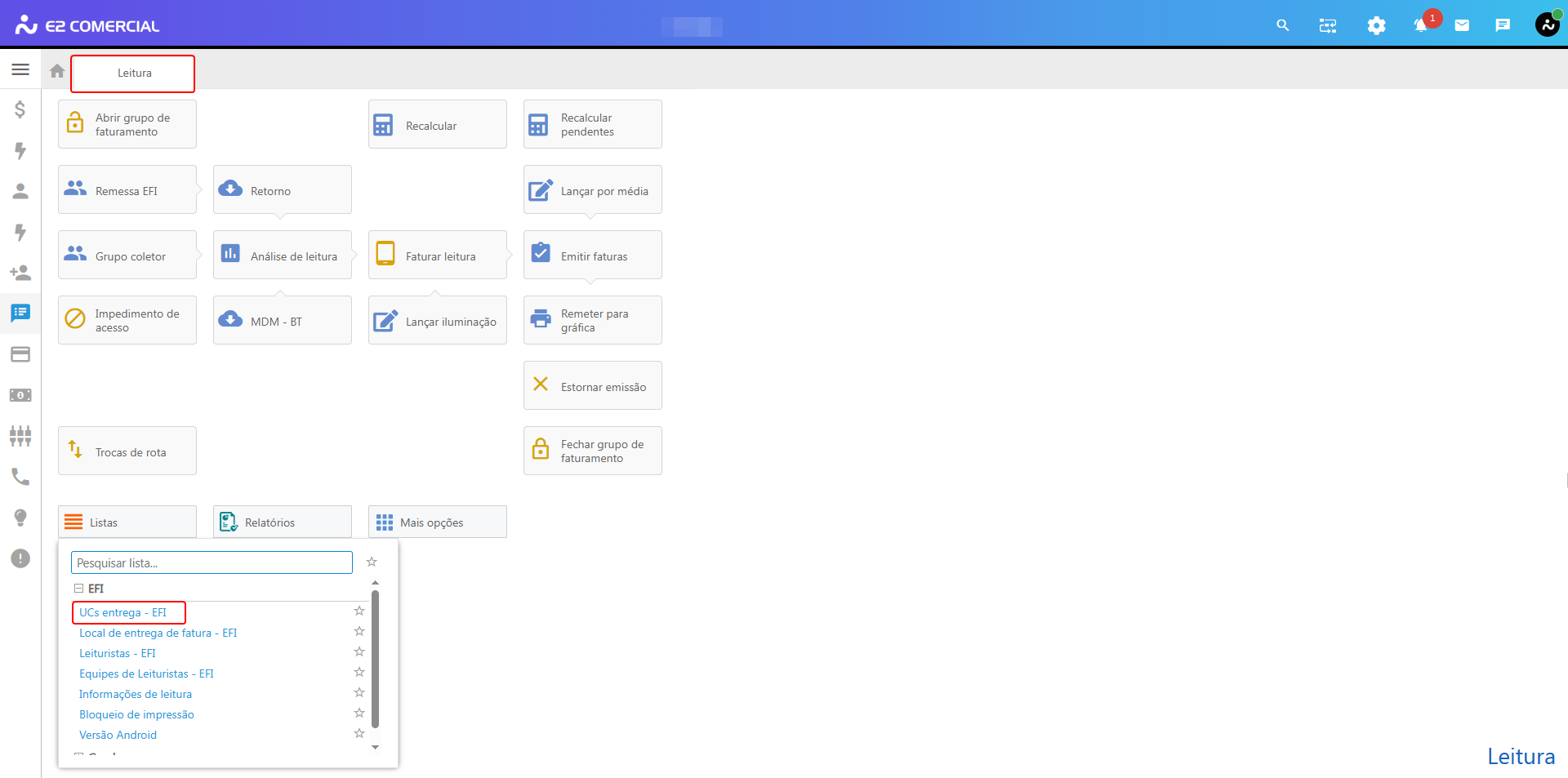Click the Pesquisar lista search field
This screenshot has height=778, width=1568.
212,562
